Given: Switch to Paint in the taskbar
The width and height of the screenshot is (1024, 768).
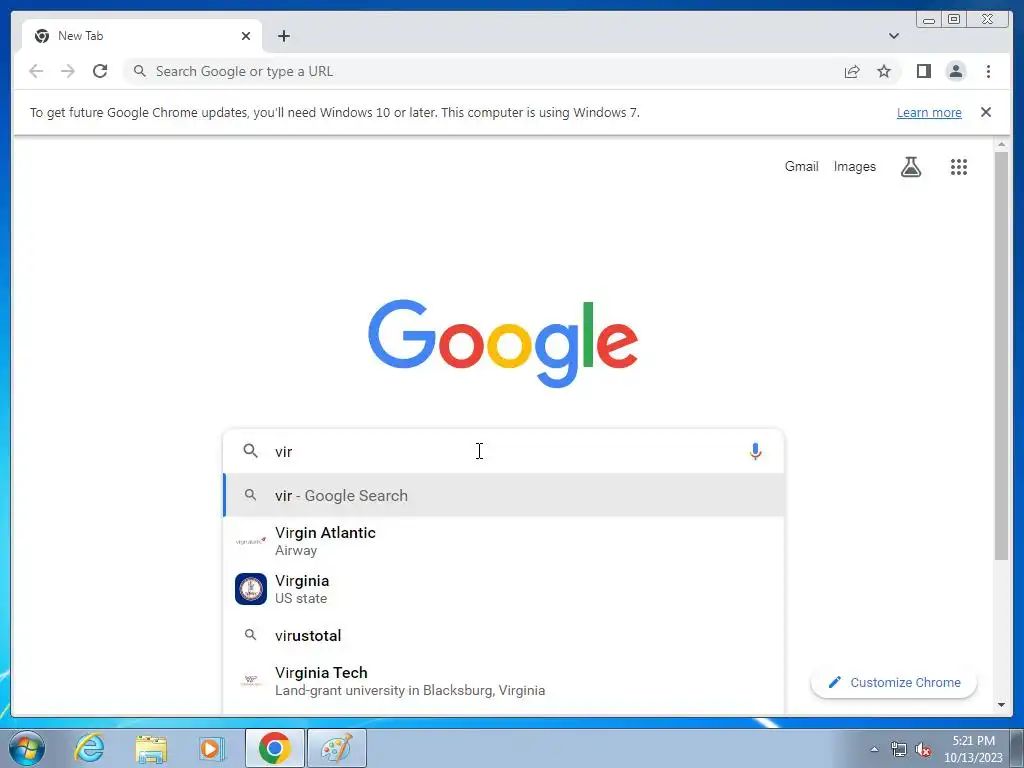Looking at the screenshot, I should tap(337, 748).
